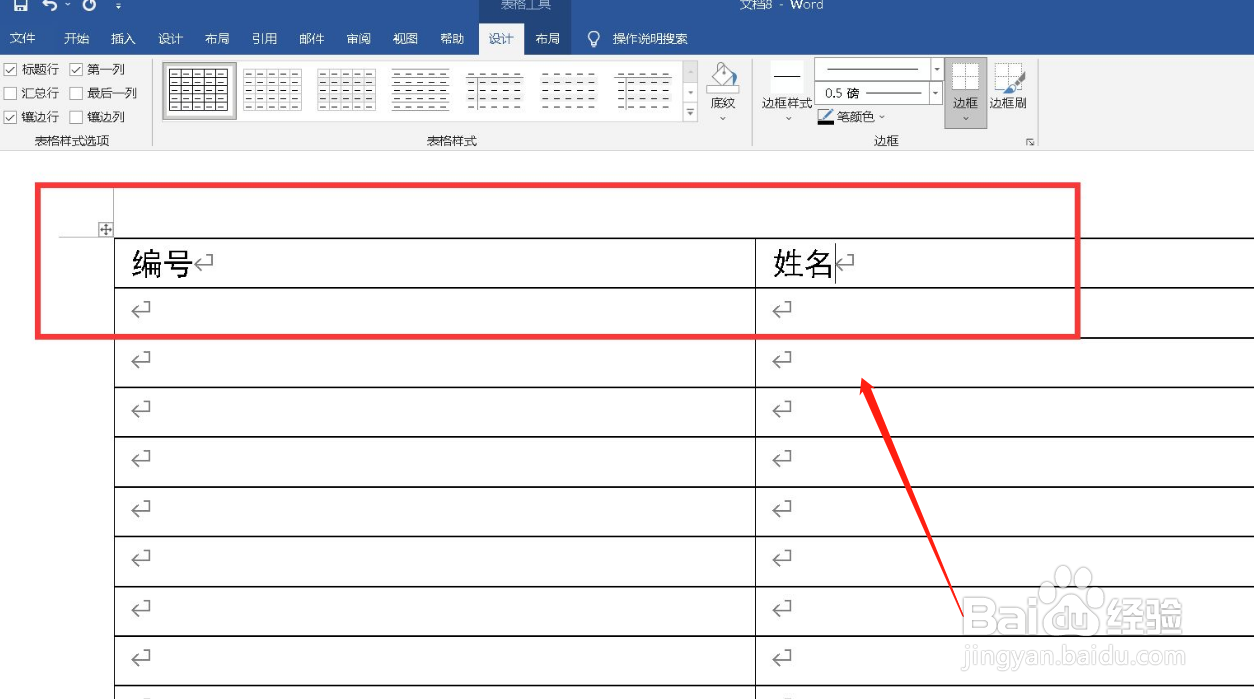1254x699 pixels.
Task: Open the 帮助 tab
Action: pos(452,39)
